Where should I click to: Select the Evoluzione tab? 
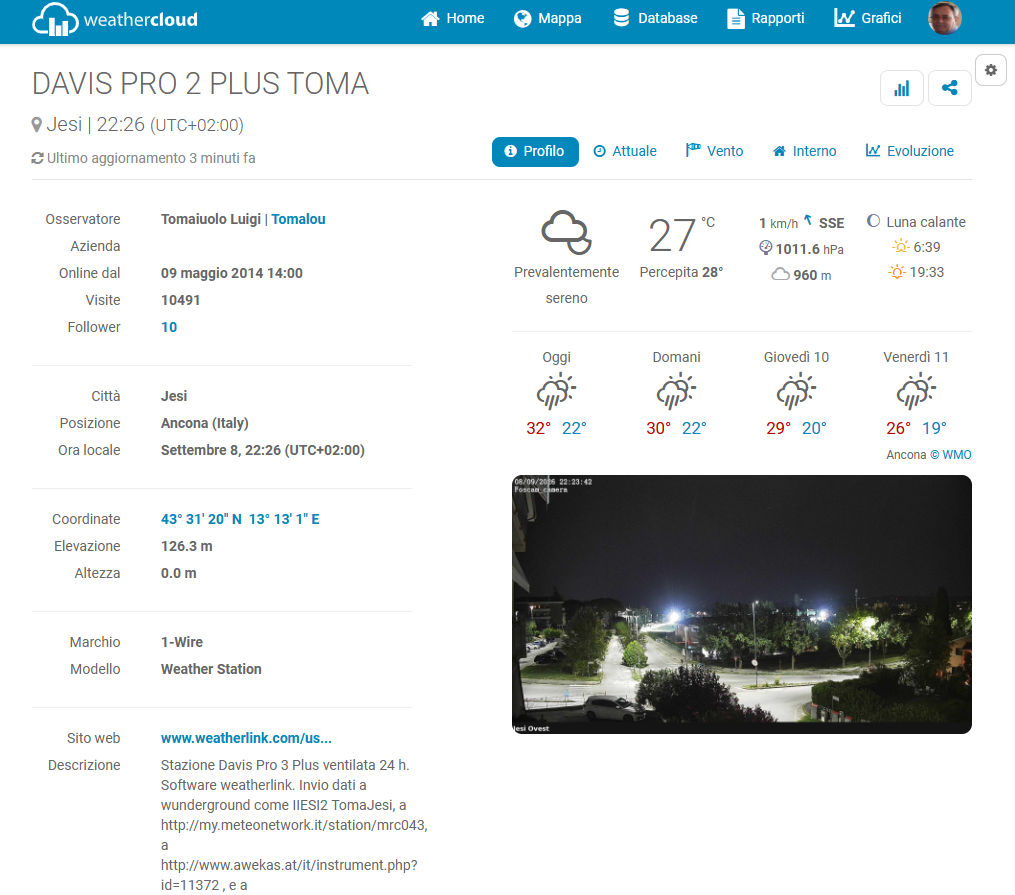909,151
